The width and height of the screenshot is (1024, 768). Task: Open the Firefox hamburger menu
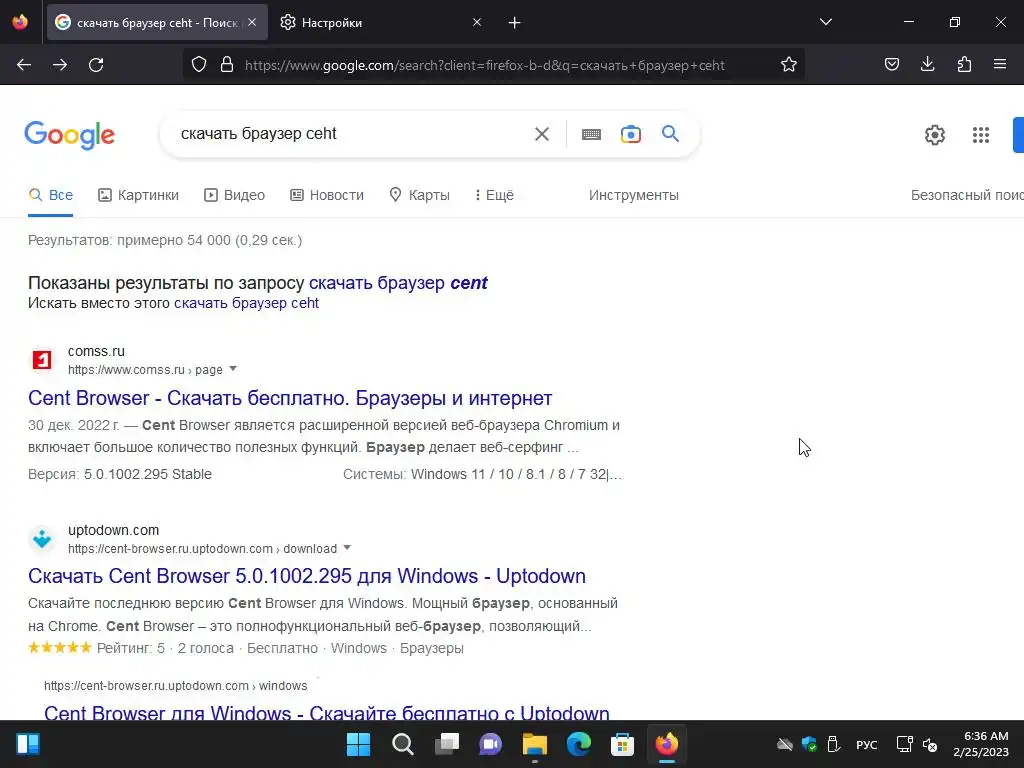1000,64
